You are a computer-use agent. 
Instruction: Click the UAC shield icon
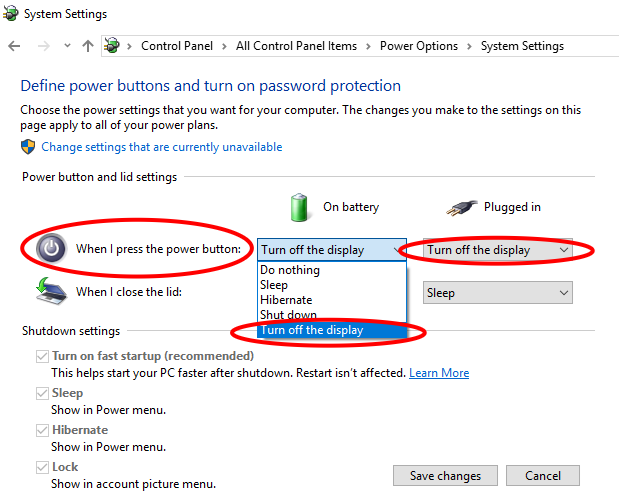coord(28,147)
